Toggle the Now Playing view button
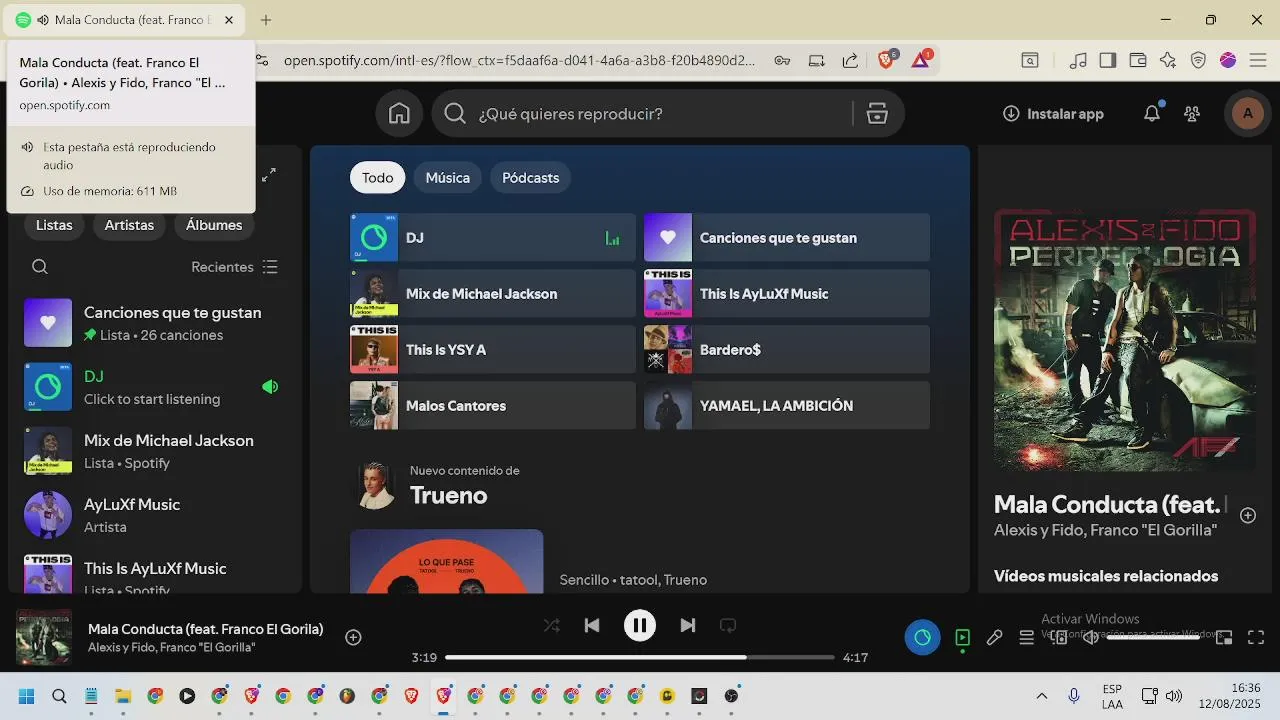 (x=962, y=637)
